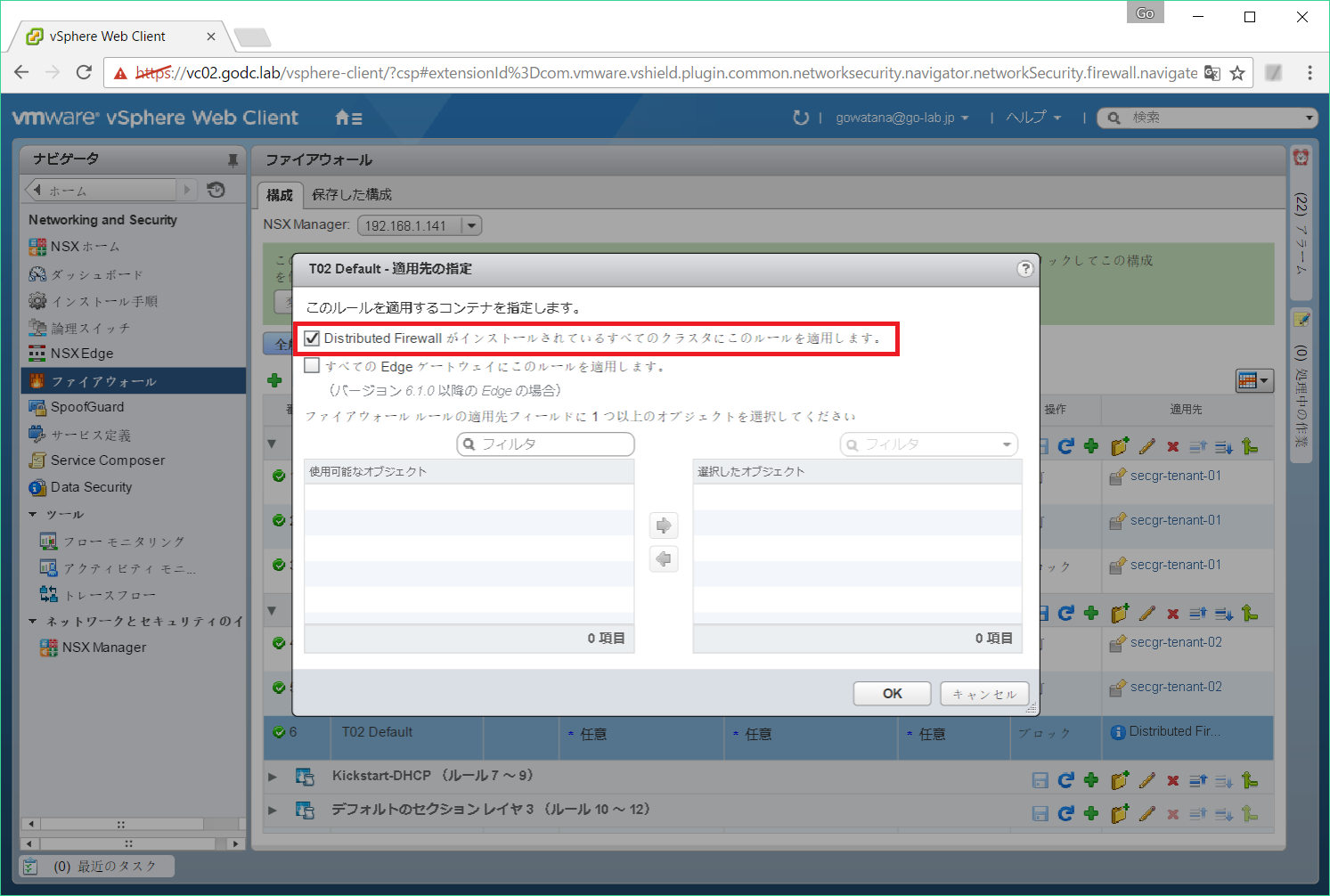
Task: Open navigator history icon
Action: pyautogui.click(x=216, y=190)
